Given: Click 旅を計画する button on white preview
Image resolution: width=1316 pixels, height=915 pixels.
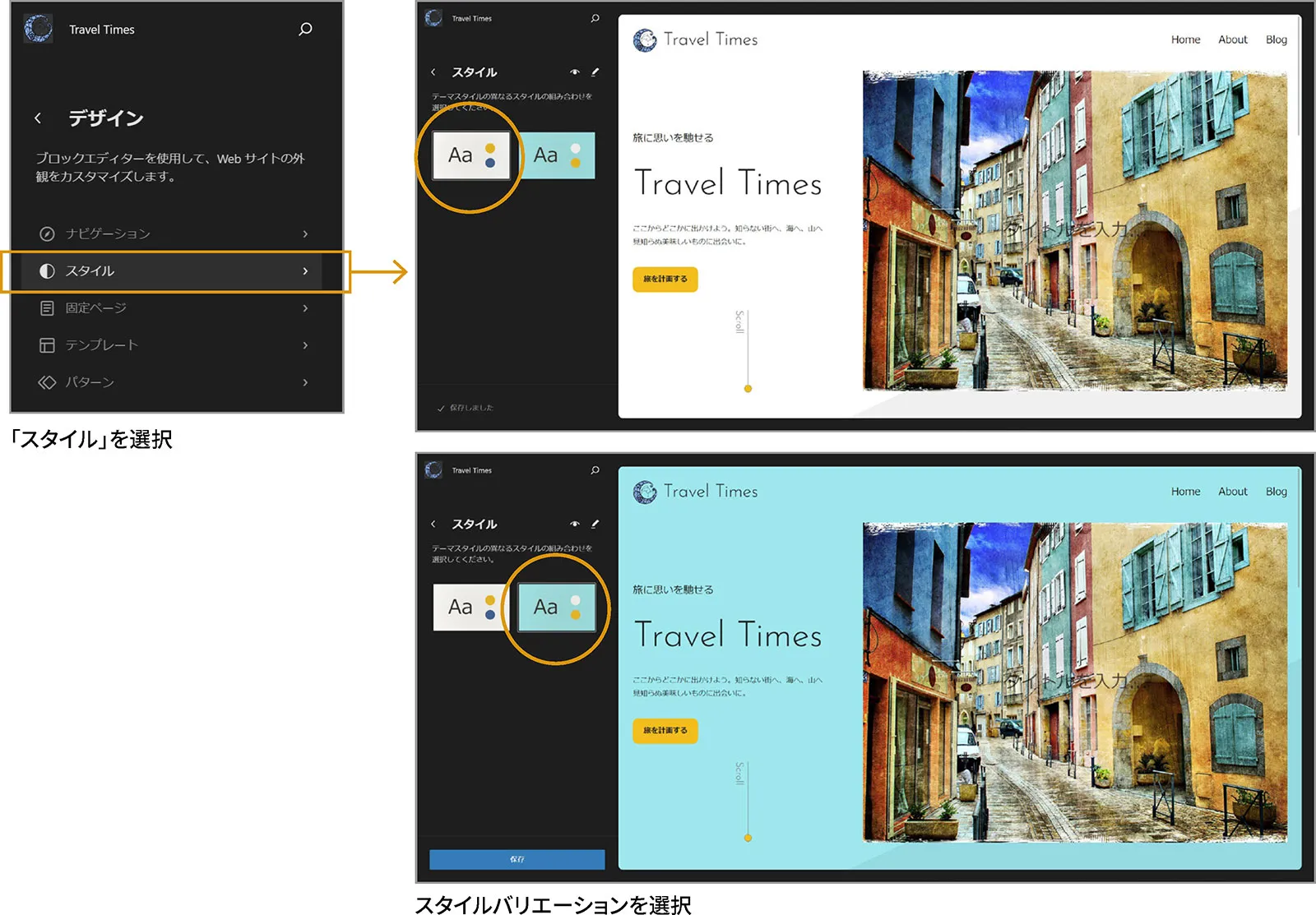Looking at the screenshot, I should (665, 280).
